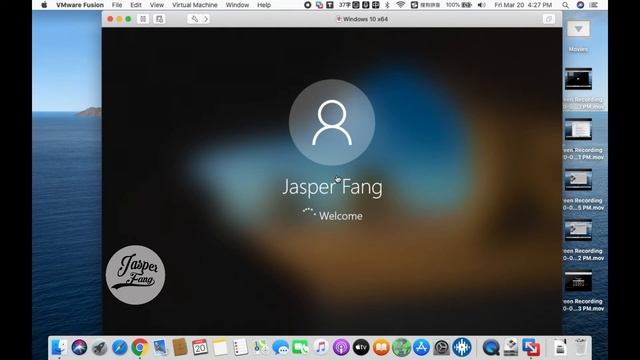Expand the Movies stack on desktop
Viewport: 640px width, 360px height.
578,29
